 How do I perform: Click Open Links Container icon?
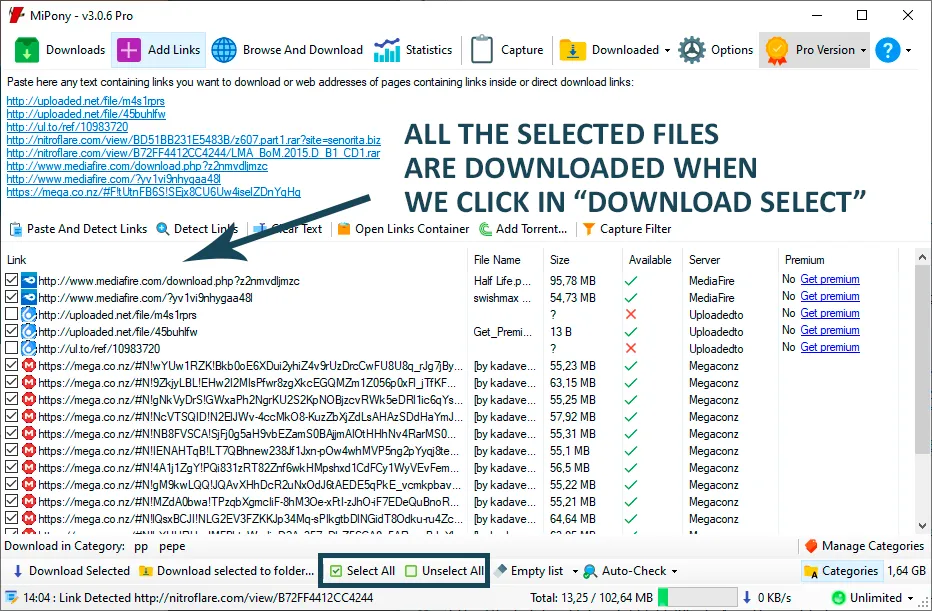[x=344, y=229]
